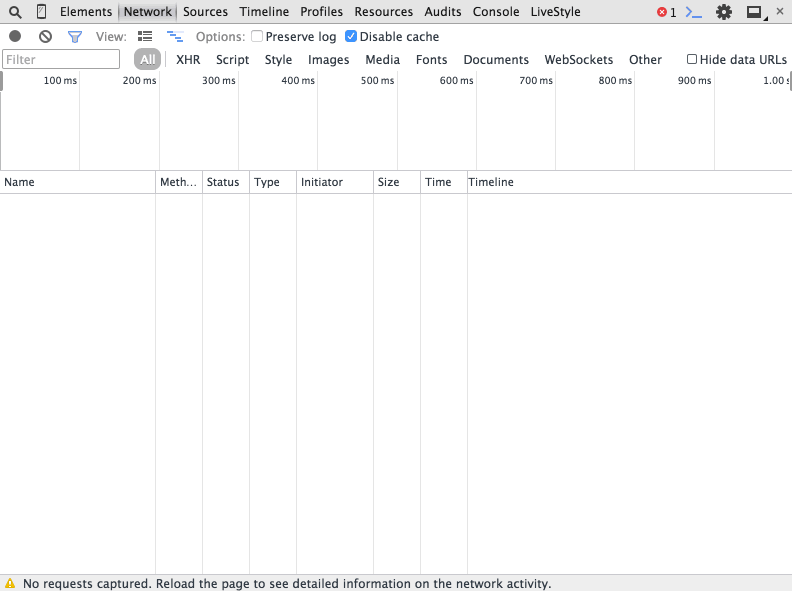The image size is (792, 591).
Task: Open the Timeline tab
Action: pos(264,12)
